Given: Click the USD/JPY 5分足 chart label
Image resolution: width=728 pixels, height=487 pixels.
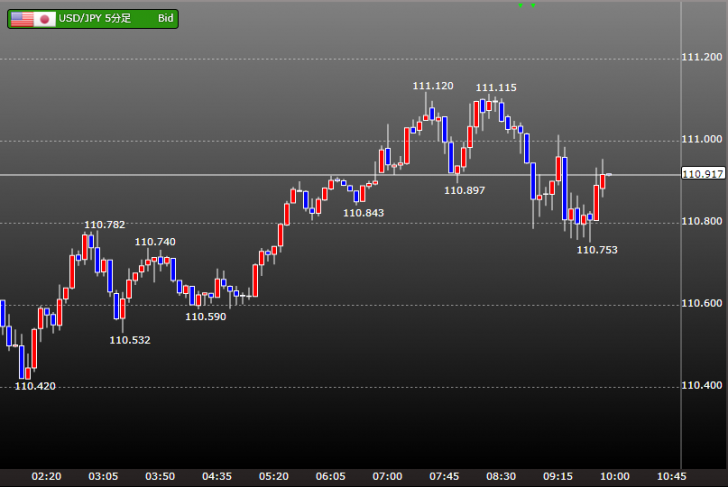Looking at the screenshot, I should (100, 19).
